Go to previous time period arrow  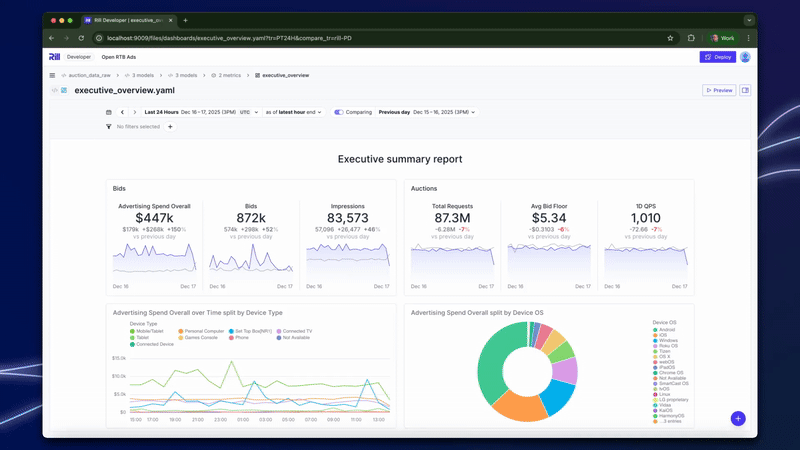122,112
